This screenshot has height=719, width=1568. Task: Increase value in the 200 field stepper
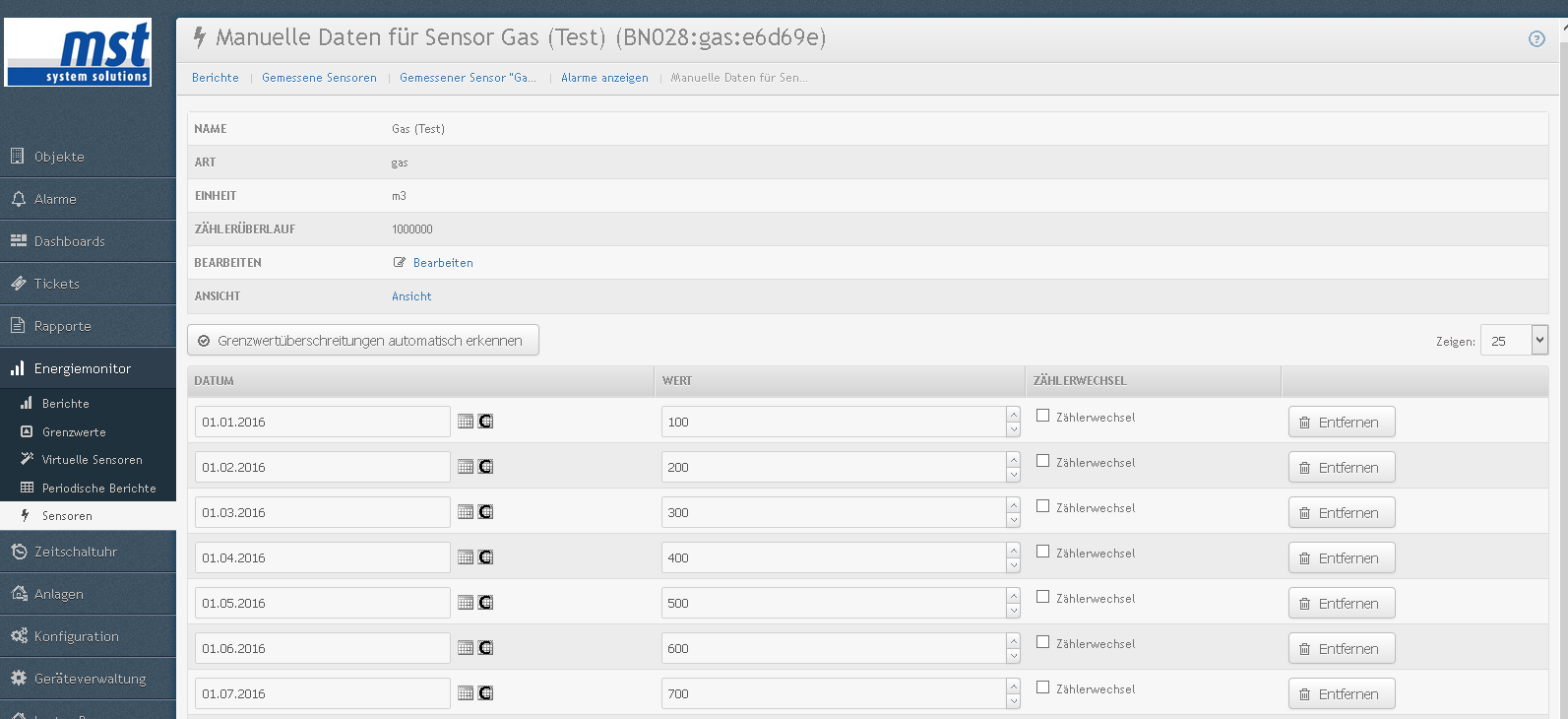pyautogui.click(x=1013, y=460)
